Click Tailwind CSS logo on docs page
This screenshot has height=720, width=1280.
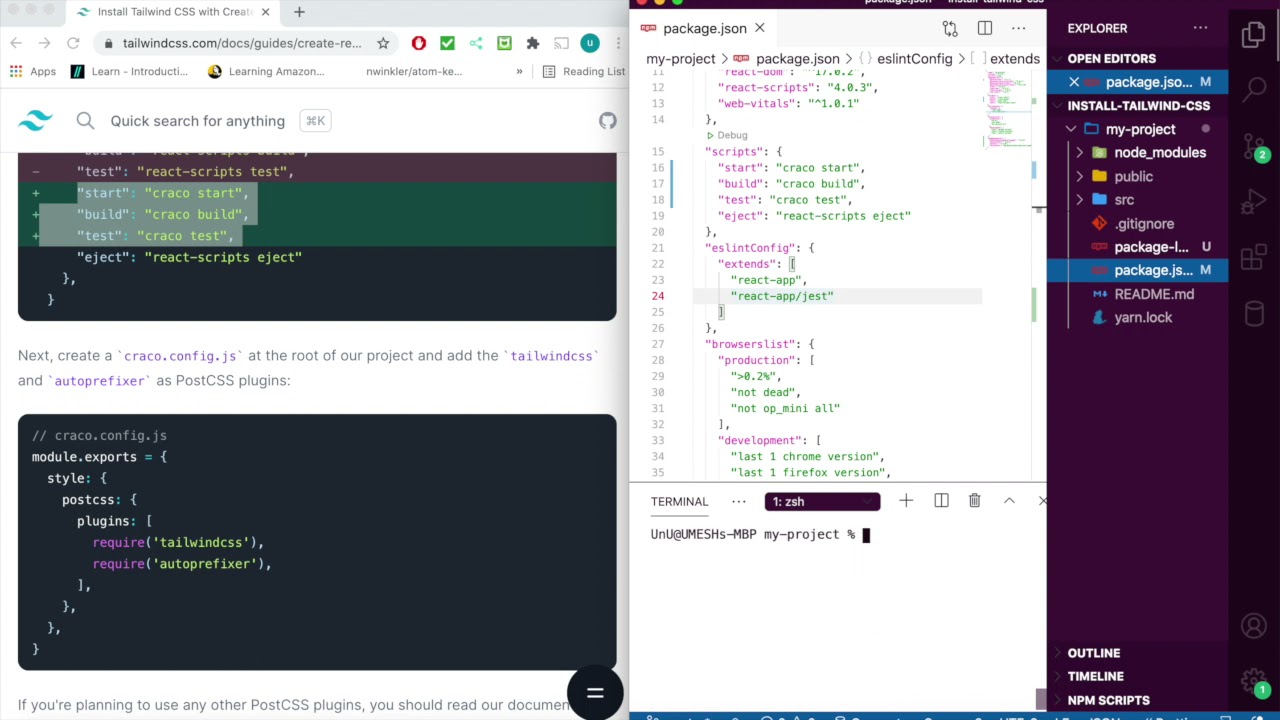tap(35, 121)
